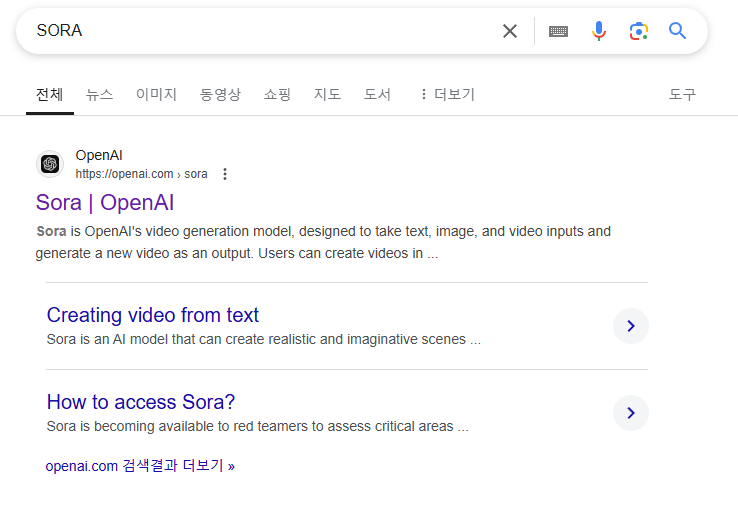The height and width of the screenshot is (513, 738).
Task: Start voice search with the microphone icon
Action: pyautogui.click(x=599, y=31)
